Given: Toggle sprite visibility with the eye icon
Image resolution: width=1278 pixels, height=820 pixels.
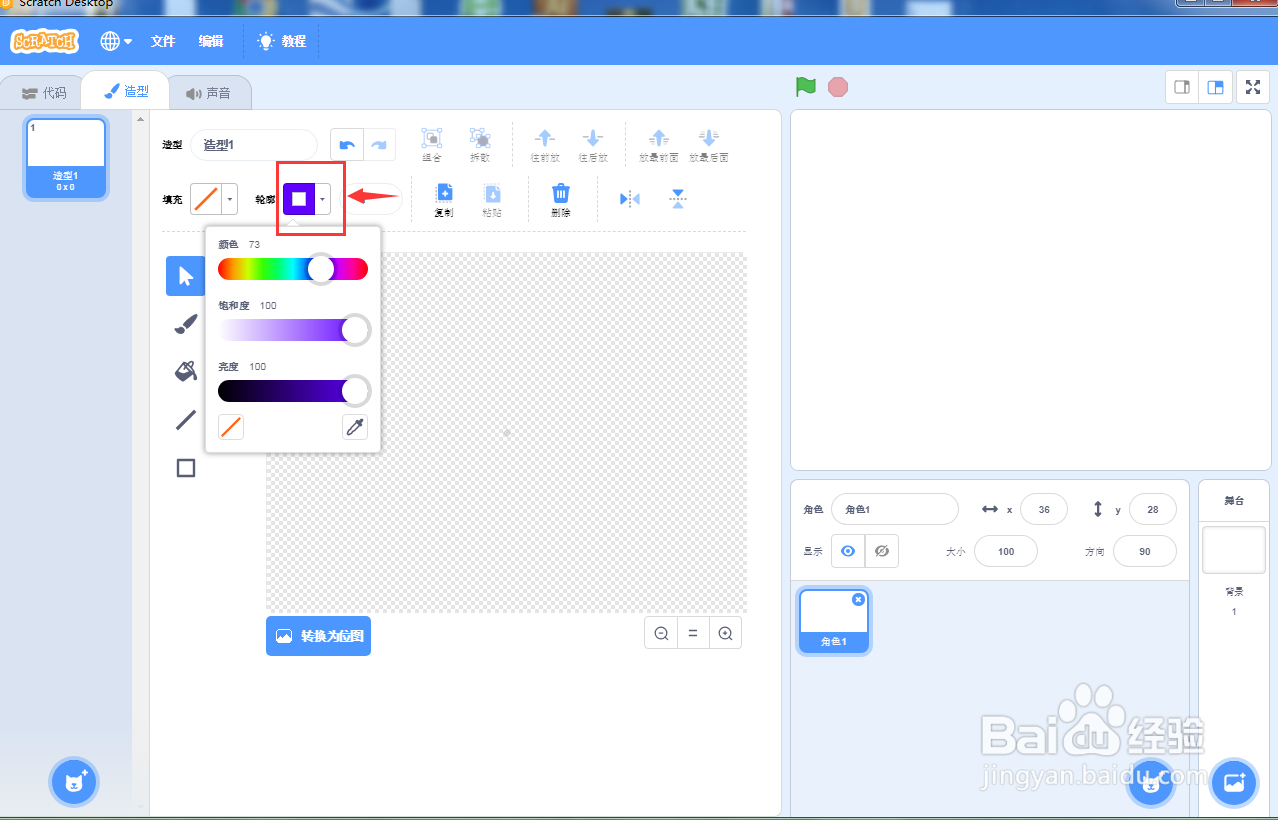Looking at the screenshot, I should pos(846,550).
